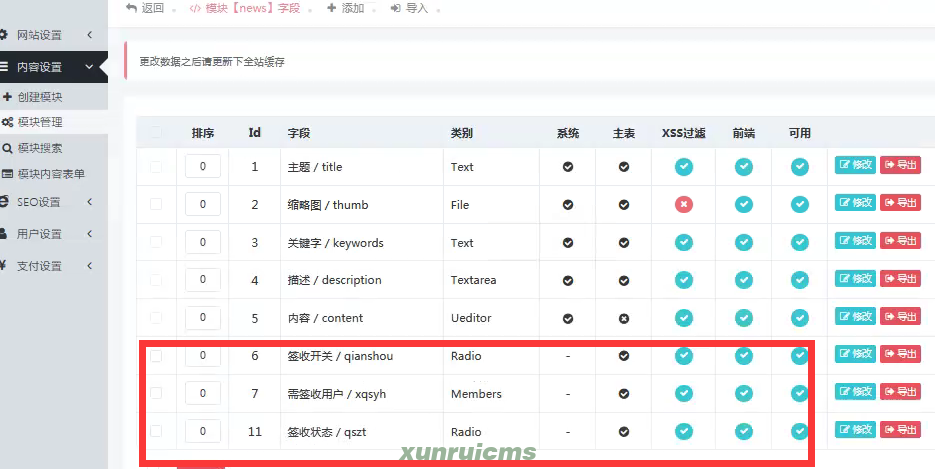The image size is (935, 469).
Task: Click the Textarea type cell
Action: pos(473,280)
